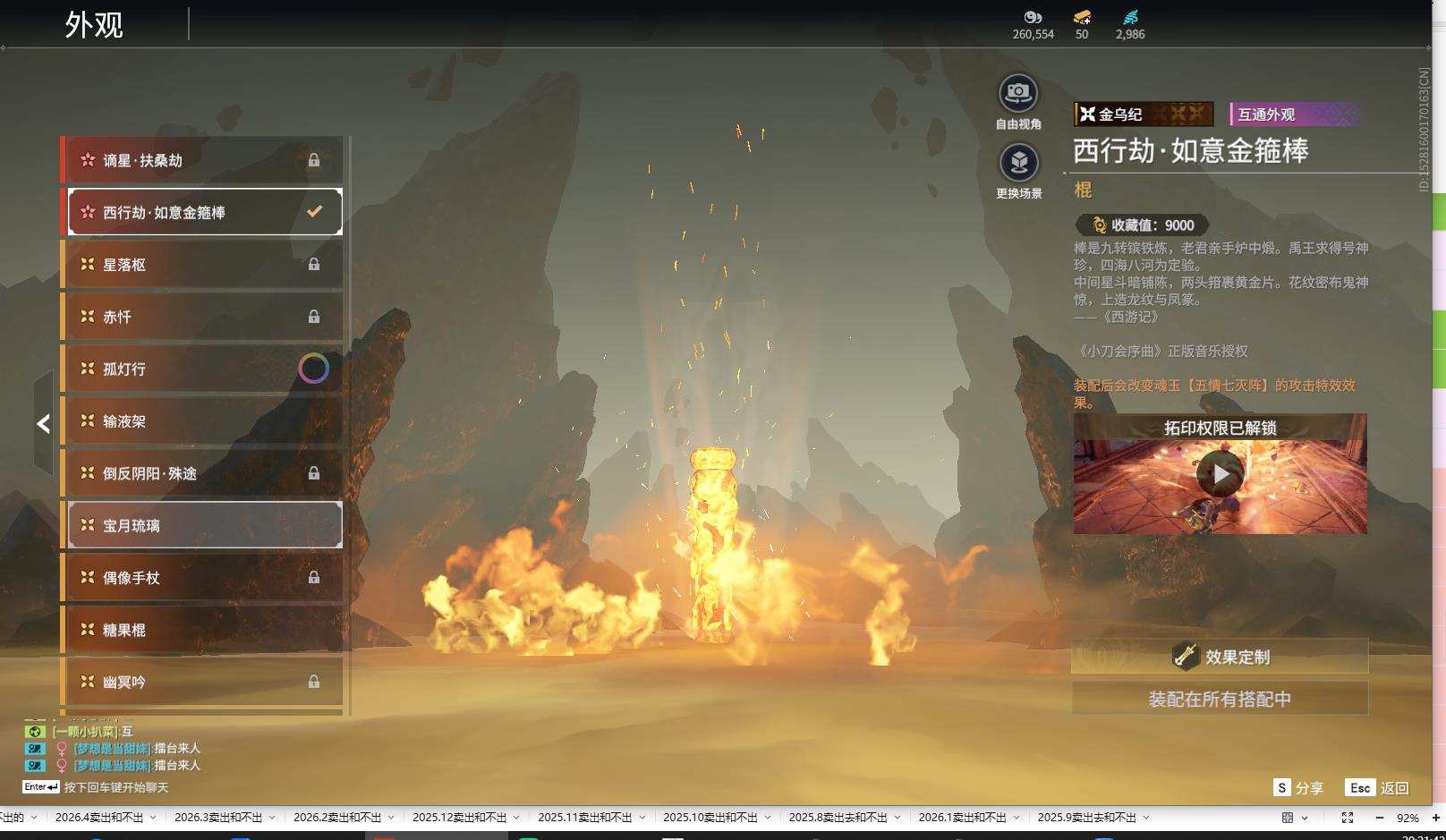Click the lock icon on 偶像手杖
1446x840 pixels.
pos(314,578)
